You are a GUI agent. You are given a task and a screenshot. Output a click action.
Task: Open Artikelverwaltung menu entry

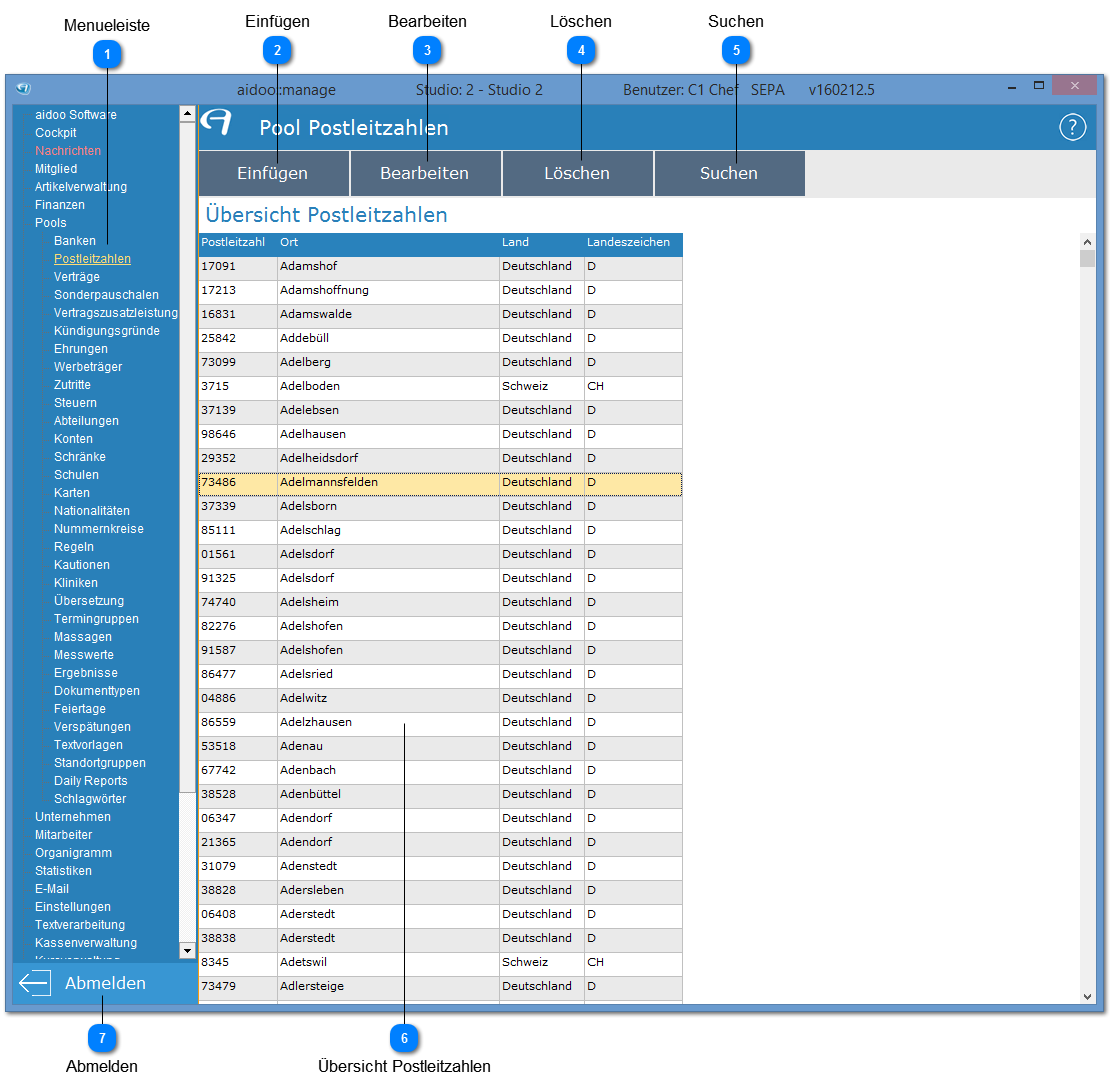[x=81, y=187]
